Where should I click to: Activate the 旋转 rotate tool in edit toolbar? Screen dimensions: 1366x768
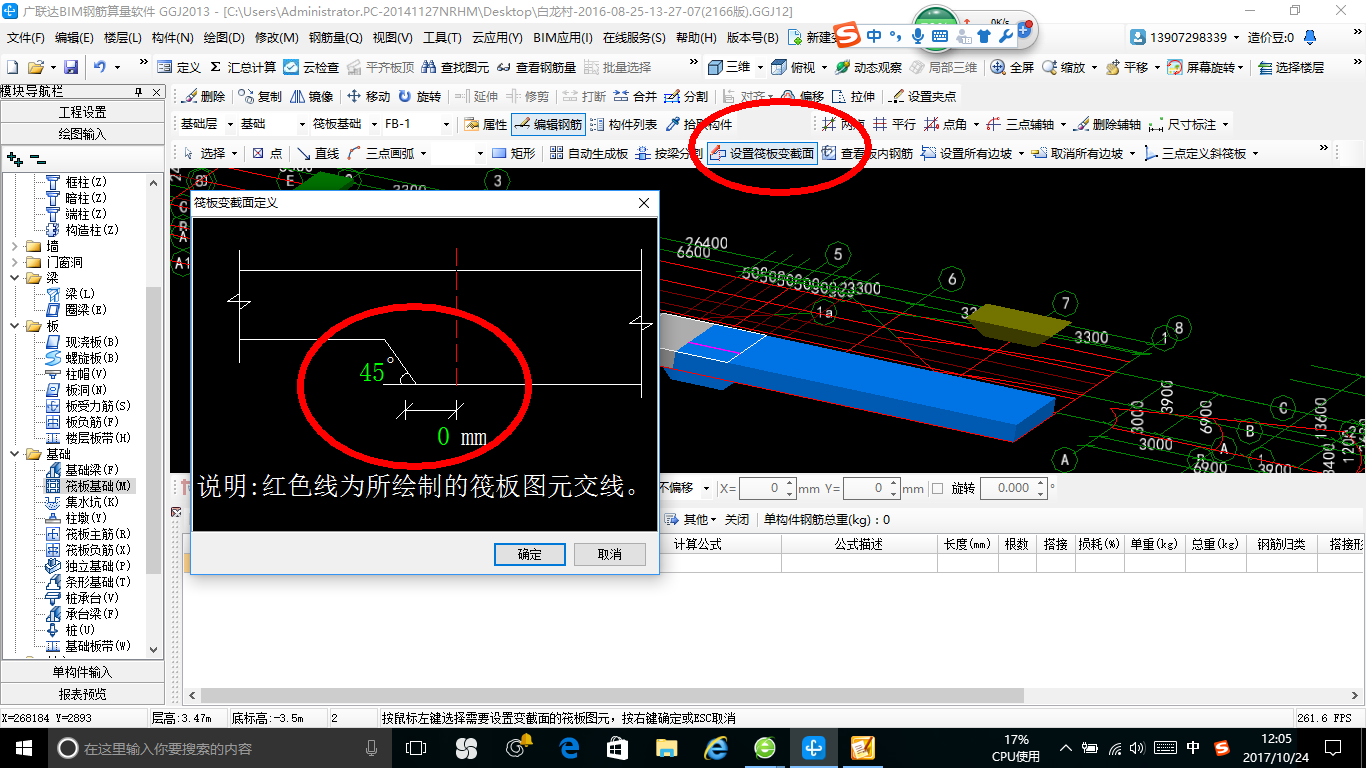click(x=420, y=96)
